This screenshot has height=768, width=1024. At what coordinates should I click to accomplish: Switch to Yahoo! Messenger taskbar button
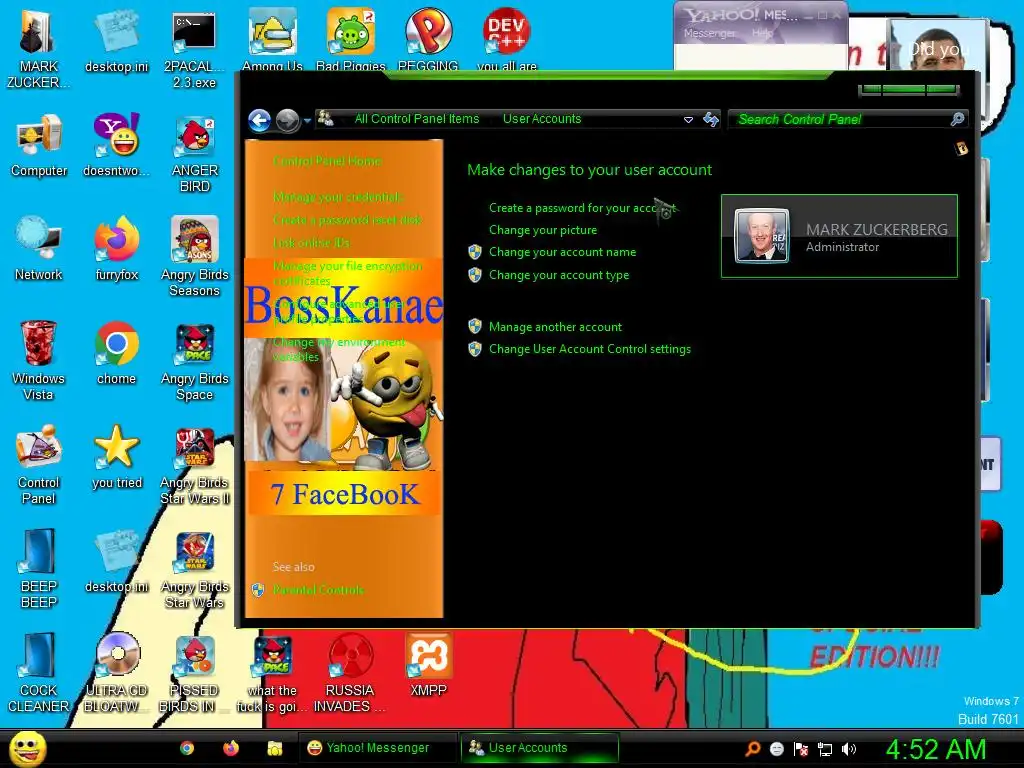coord(377,748)
